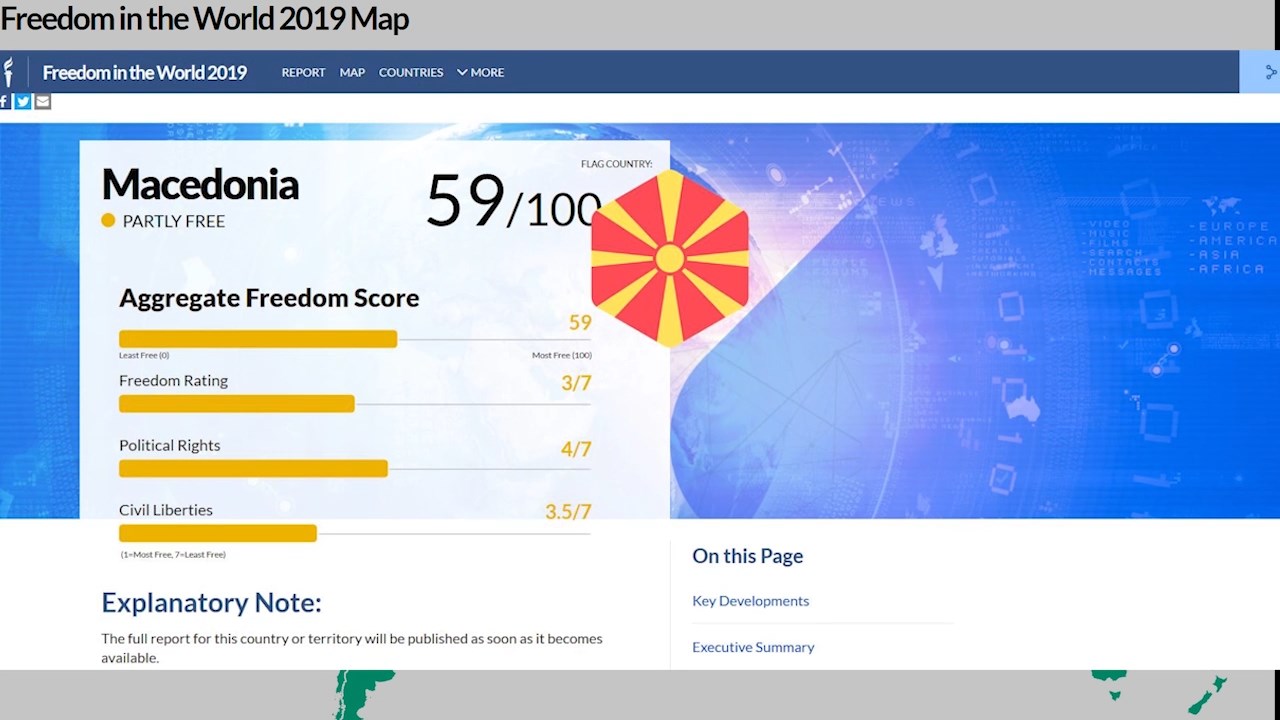The width and height of the screenshot is (1280, 720).
Task: Open the REPORT menu item
Action: (x=303, y=72)
